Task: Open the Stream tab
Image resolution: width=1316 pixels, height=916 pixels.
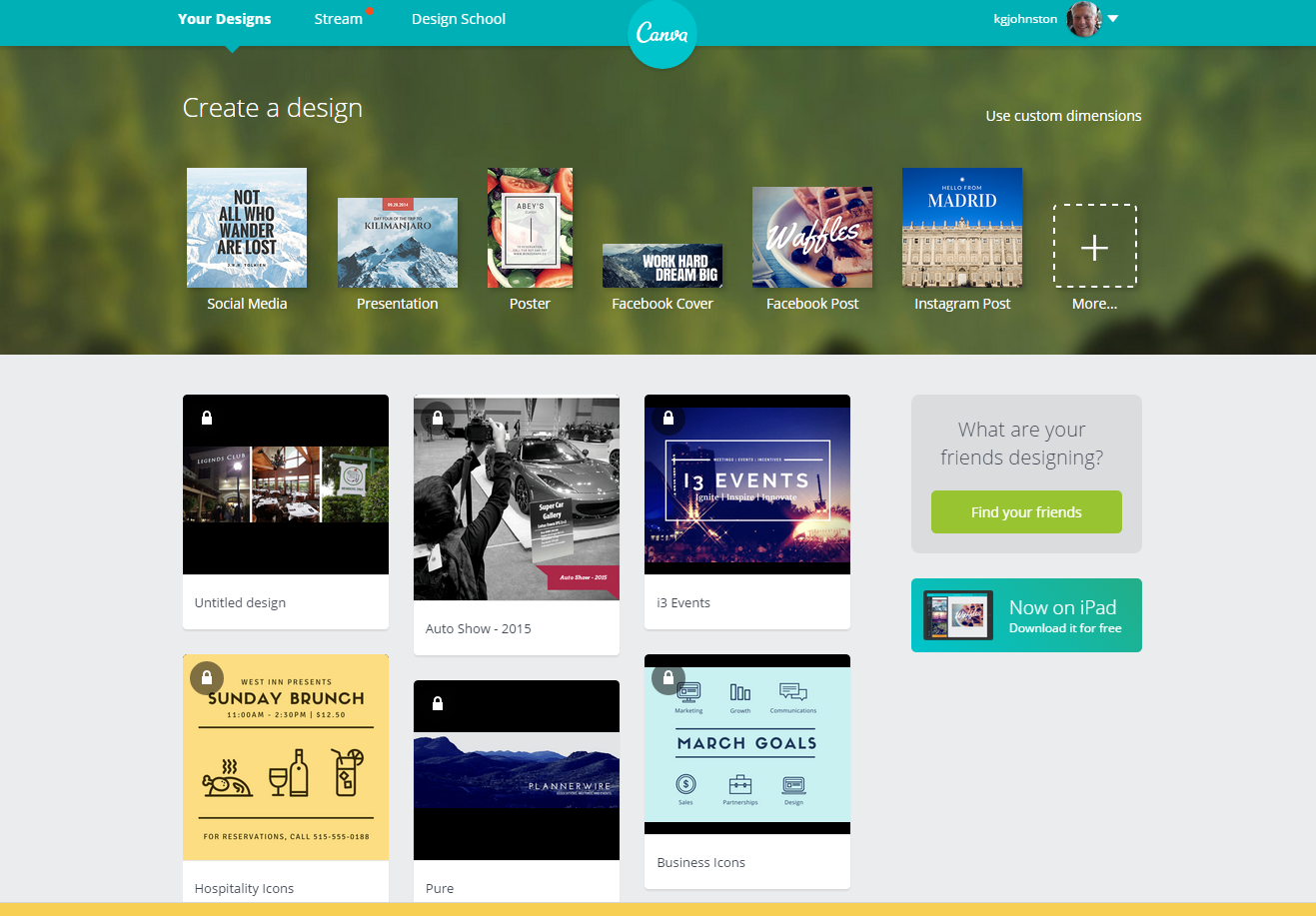Action: [339, 19]
